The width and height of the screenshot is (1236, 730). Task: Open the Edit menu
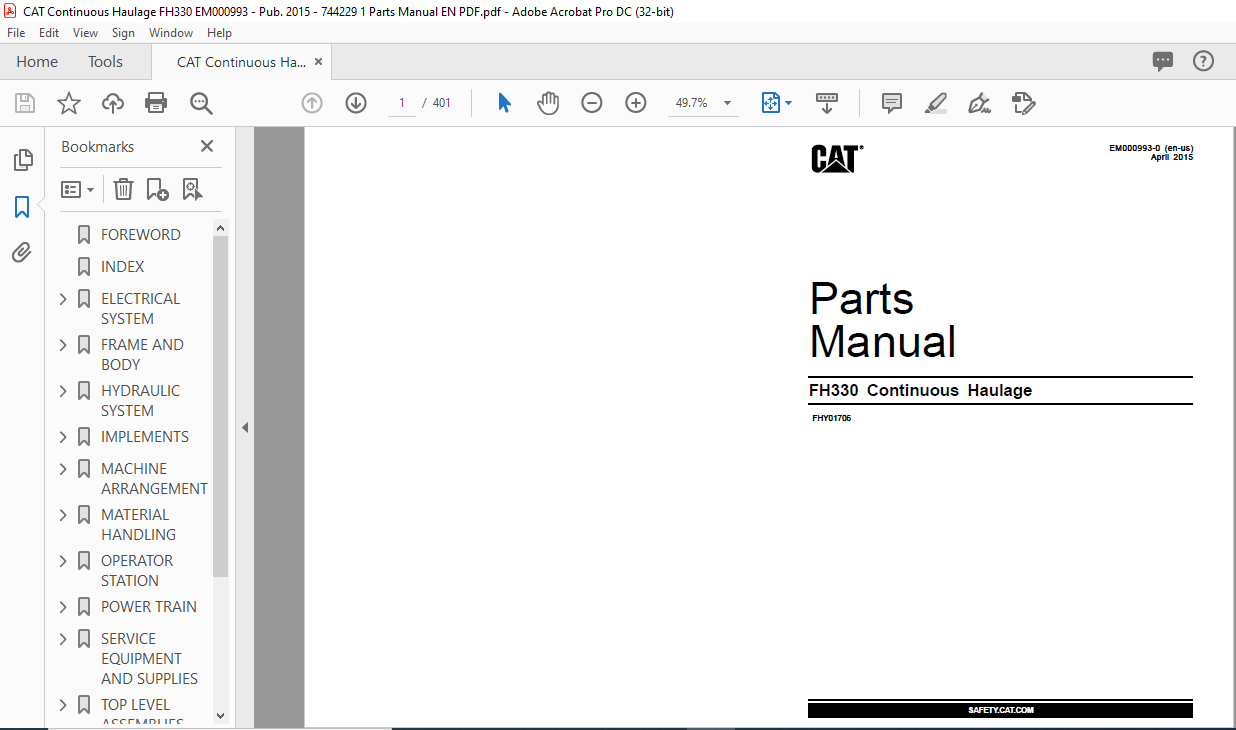click(49, 33)
